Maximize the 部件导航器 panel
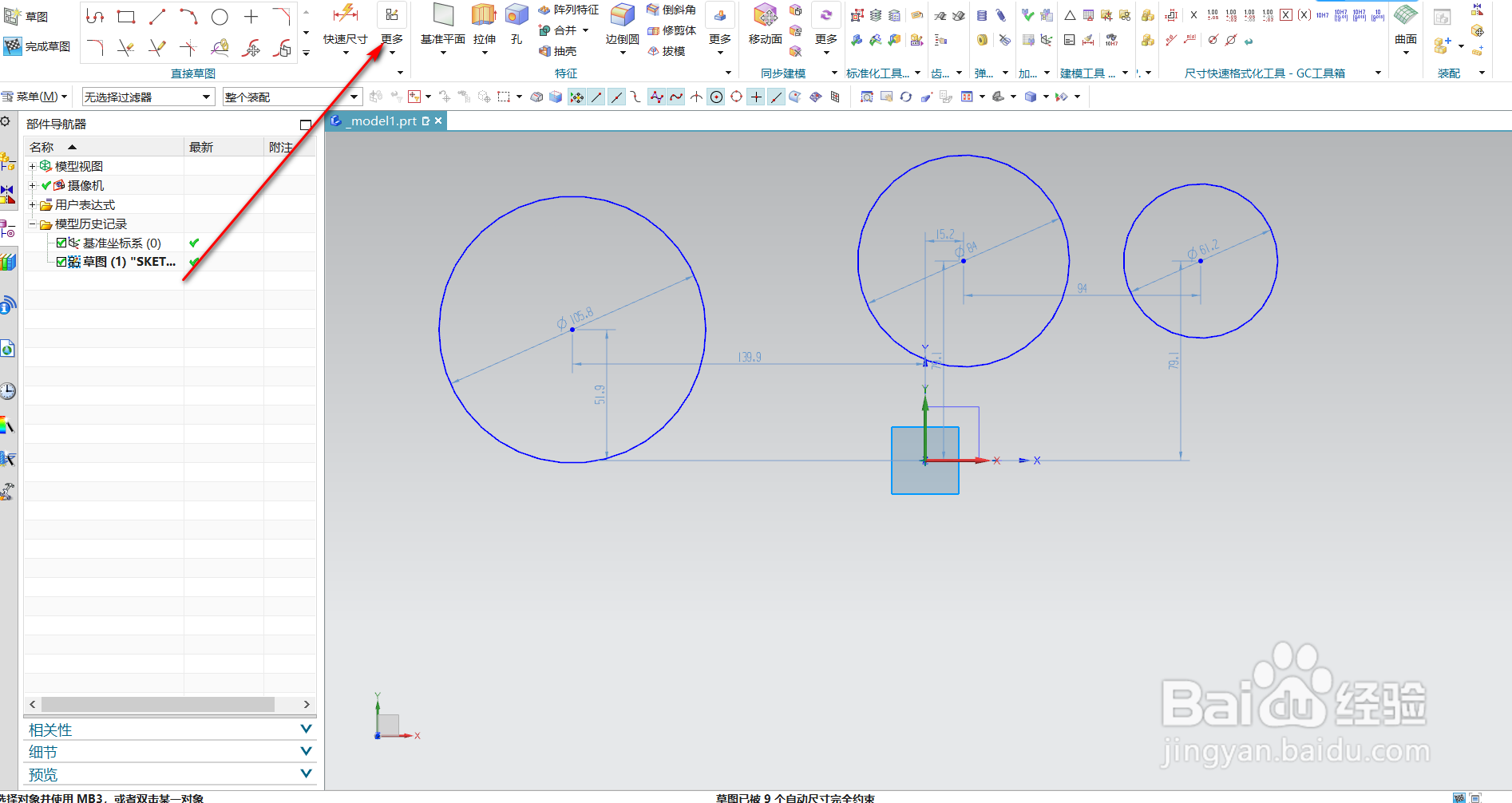Screen dimensions: 1512x803 [x=306, y=125]
